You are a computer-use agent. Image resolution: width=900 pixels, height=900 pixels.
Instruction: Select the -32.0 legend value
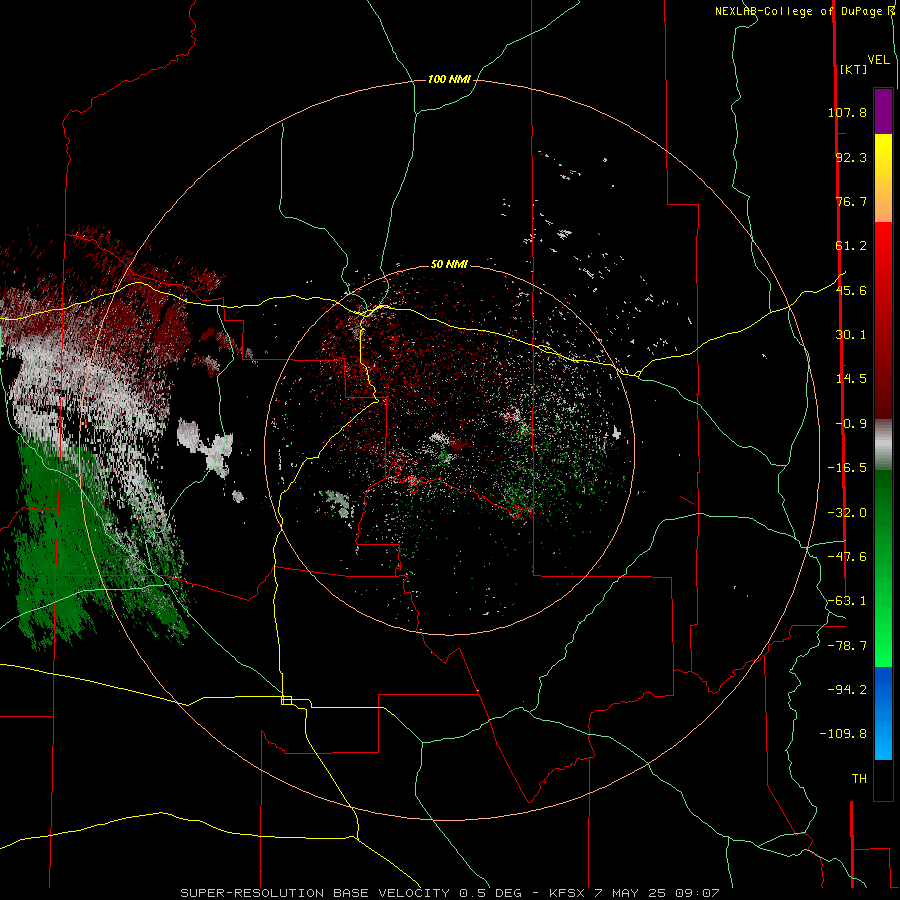click(x=847, y=513)
